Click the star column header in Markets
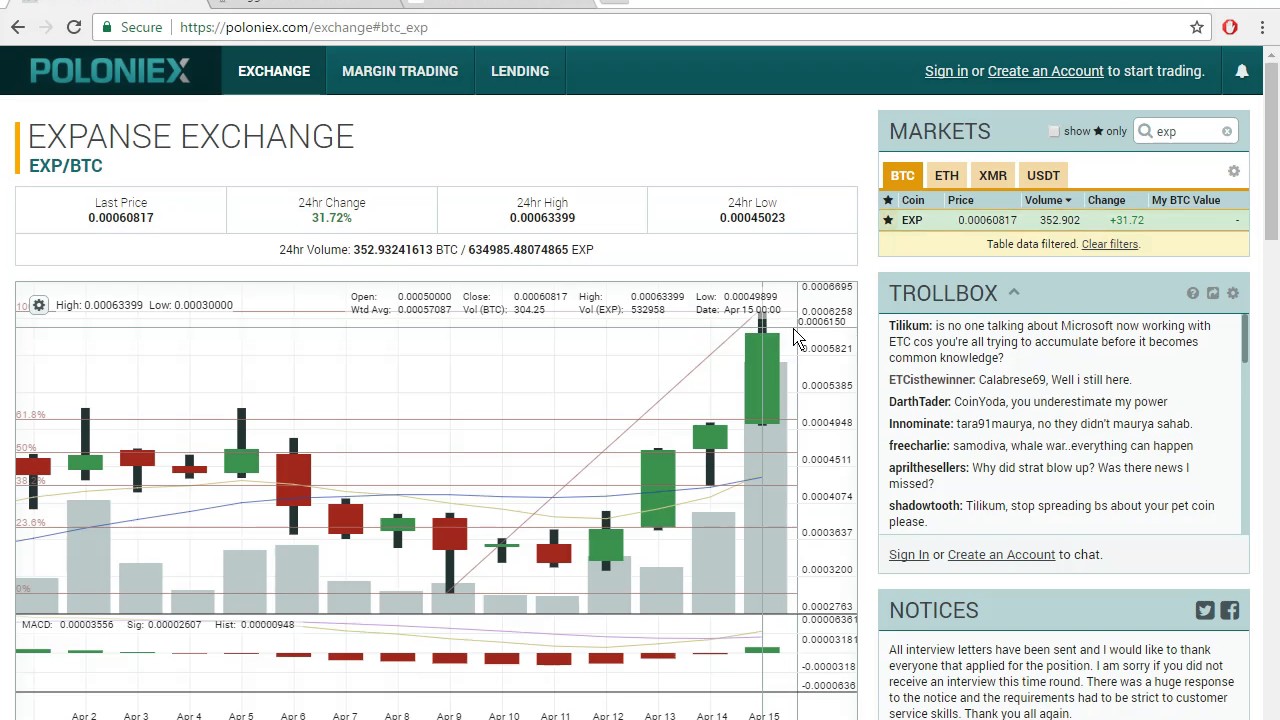This screenshot has width=1280, height=720. [888, 200]
